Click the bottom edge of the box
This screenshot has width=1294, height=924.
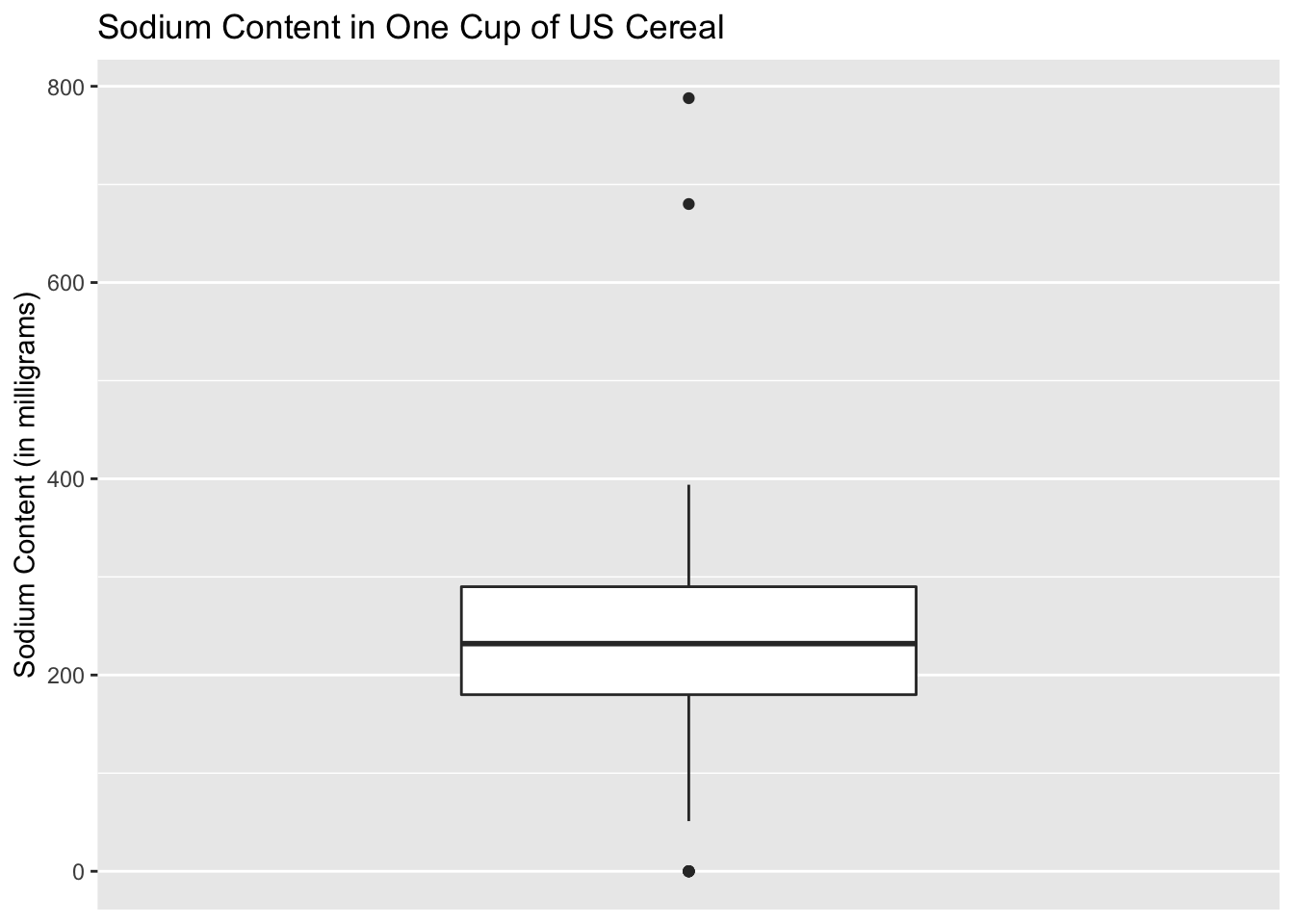click(578, 694)
